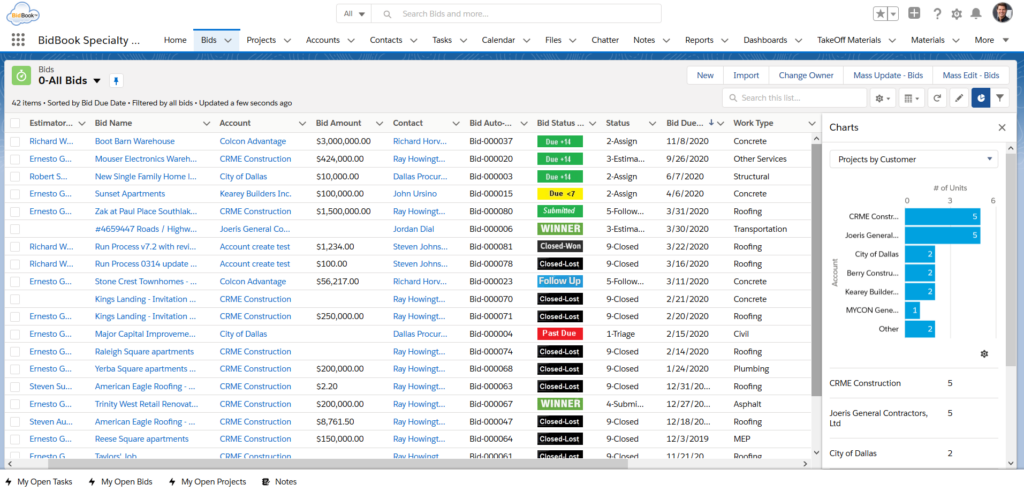Open the Status column menu chevron

coord(652,123)
